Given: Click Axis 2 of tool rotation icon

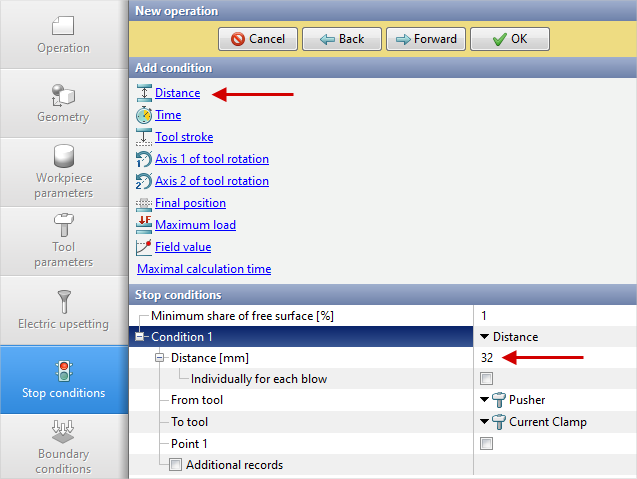Looking at the screenshot, I should click(x=144, y=181).
